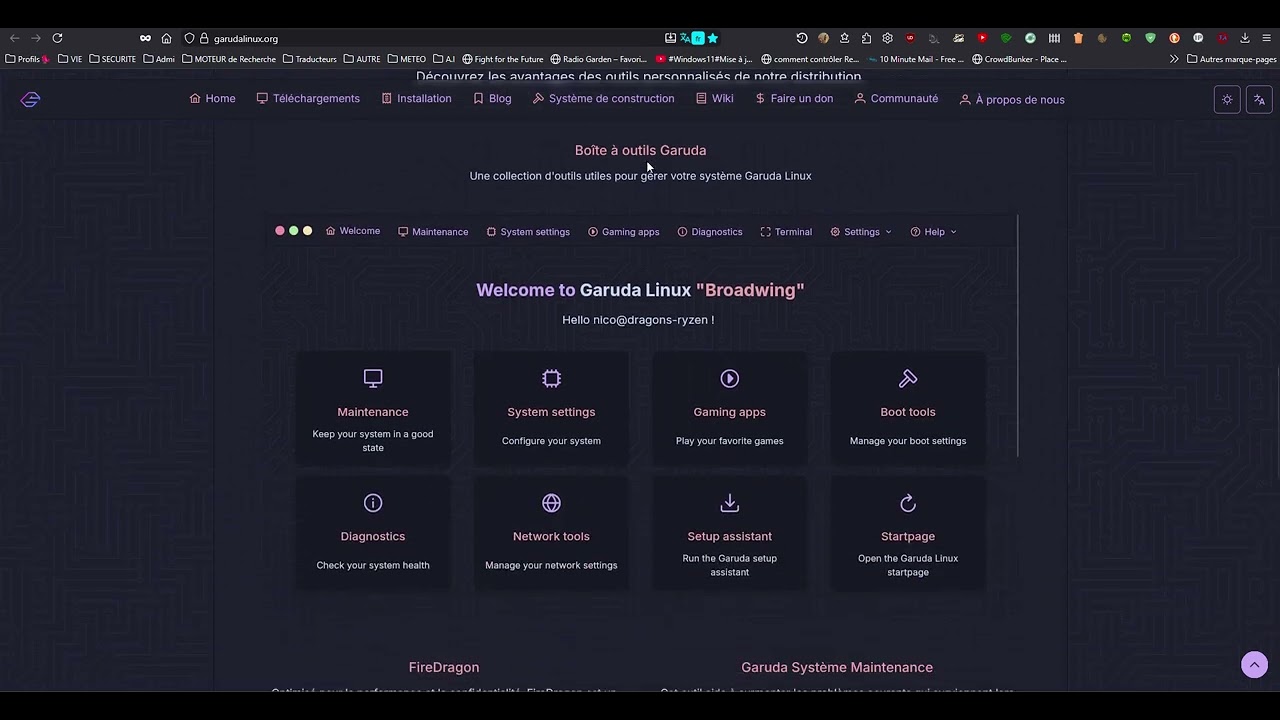Open the site language translation button
The width and height of the screenshot is (1280, 720).
click(1259, 100)
